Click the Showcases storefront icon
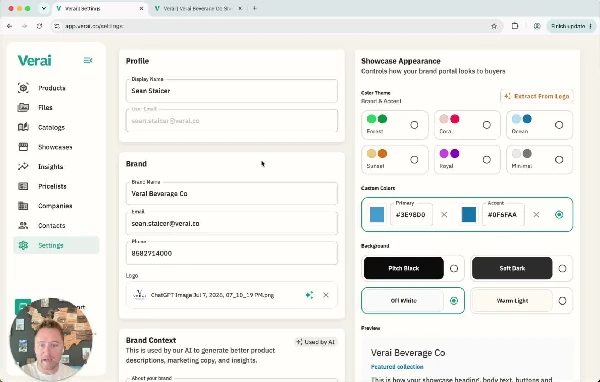This screenshot has width=600, height=382. pos(23,147)
